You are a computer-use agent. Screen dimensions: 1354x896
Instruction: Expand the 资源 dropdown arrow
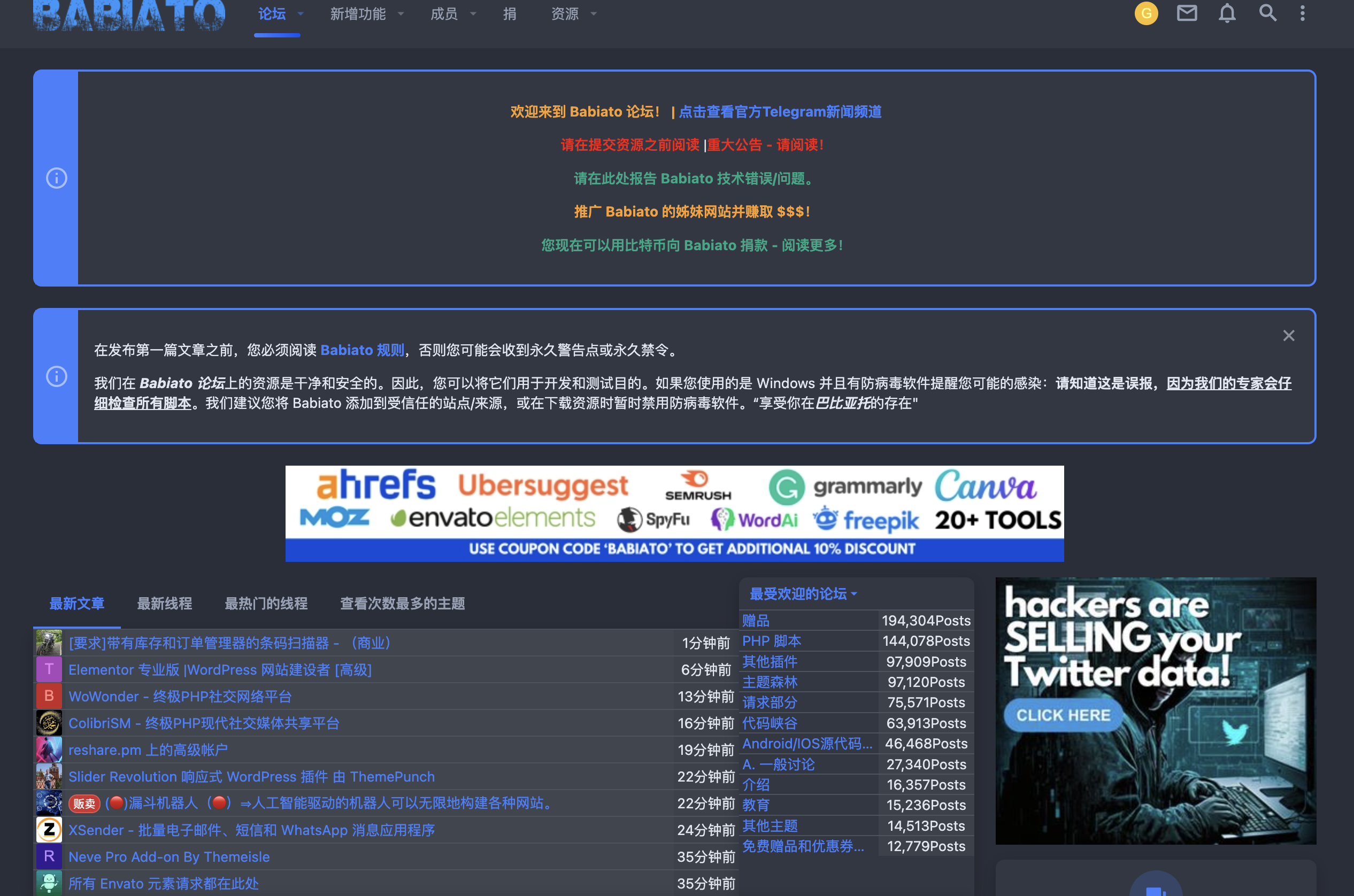pyautogui.click(x=593, y=14)
